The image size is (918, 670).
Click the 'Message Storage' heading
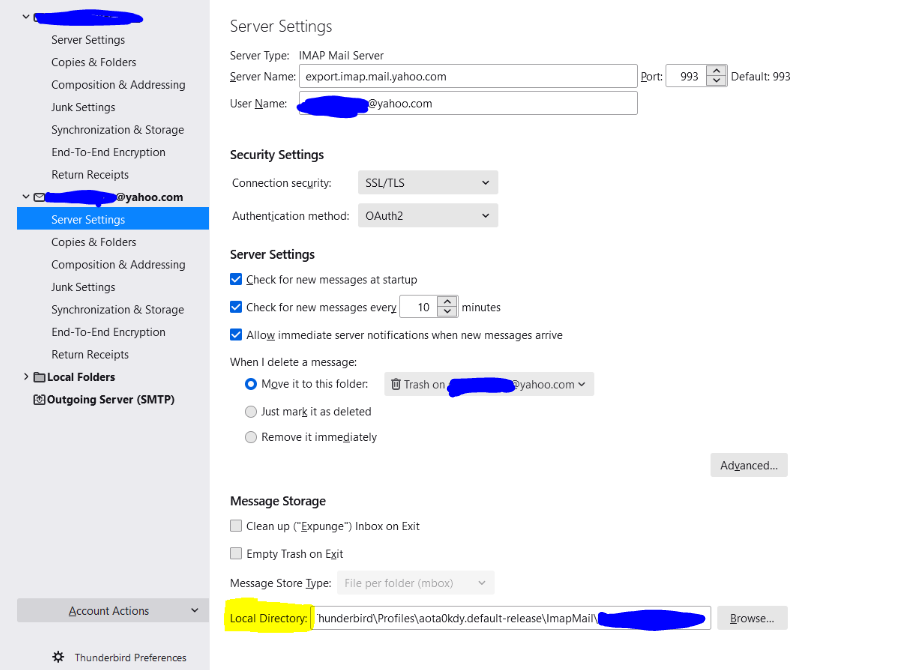[x=278, y=501]
